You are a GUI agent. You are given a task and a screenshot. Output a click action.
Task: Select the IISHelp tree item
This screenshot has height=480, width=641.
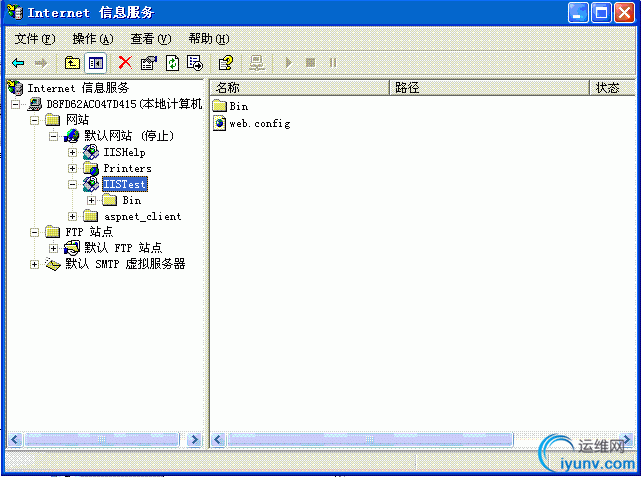click(124, 153)
